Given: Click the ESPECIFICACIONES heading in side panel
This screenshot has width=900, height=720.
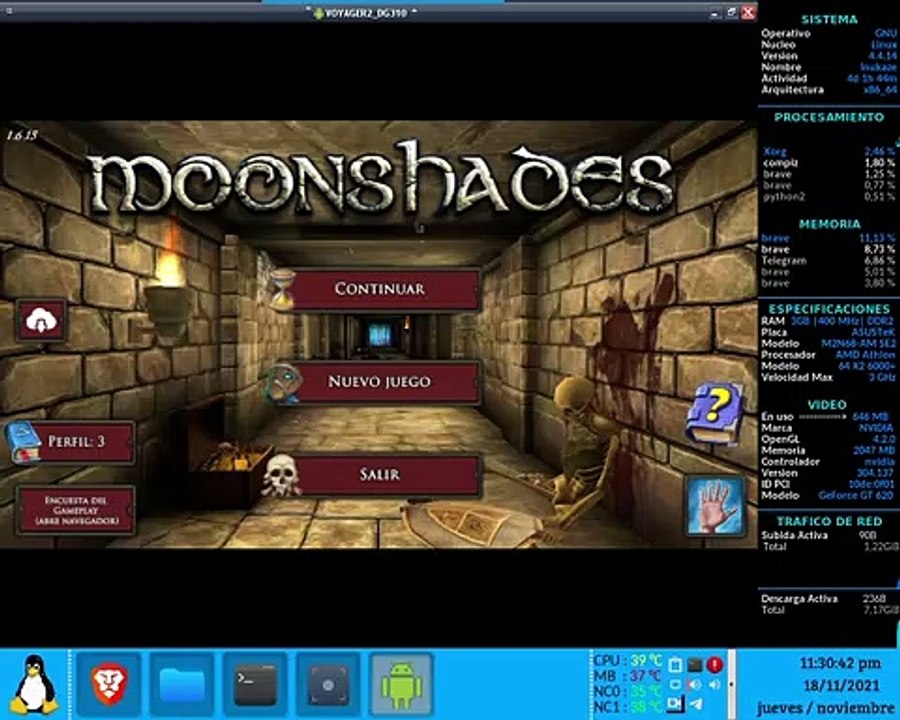Looking at the screenshot, I should click(829, 309).
